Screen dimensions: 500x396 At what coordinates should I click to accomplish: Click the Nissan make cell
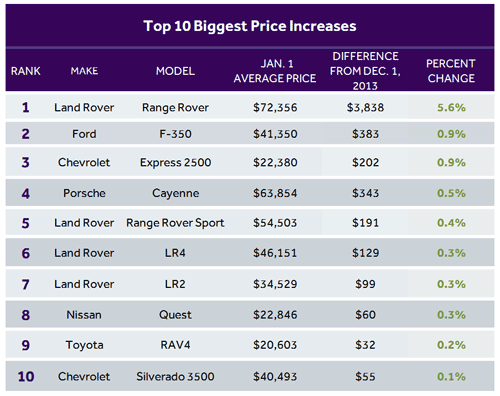(x=84, y=315)
